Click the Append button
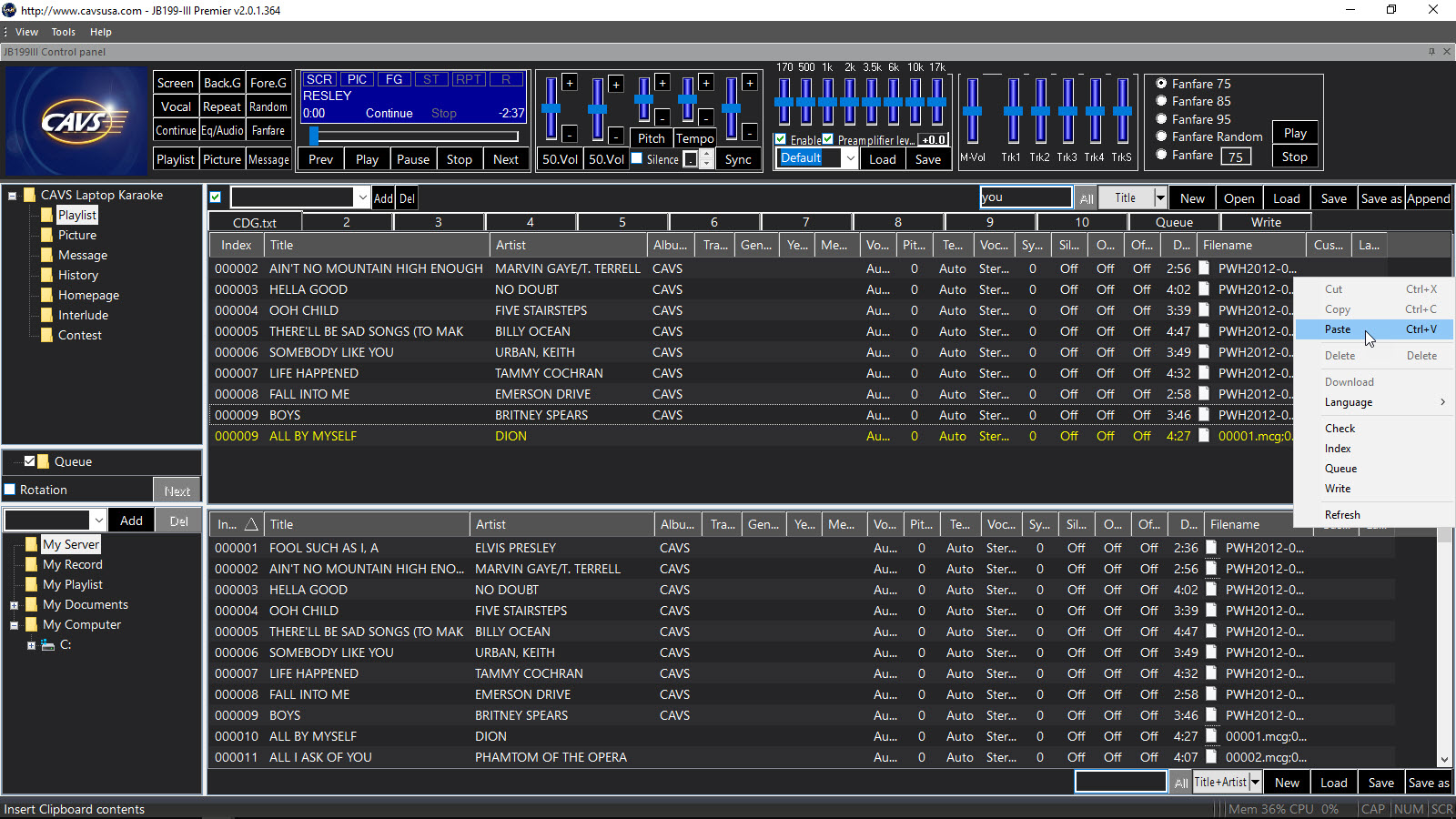The image size is (1456, 819). [1429, 198]
